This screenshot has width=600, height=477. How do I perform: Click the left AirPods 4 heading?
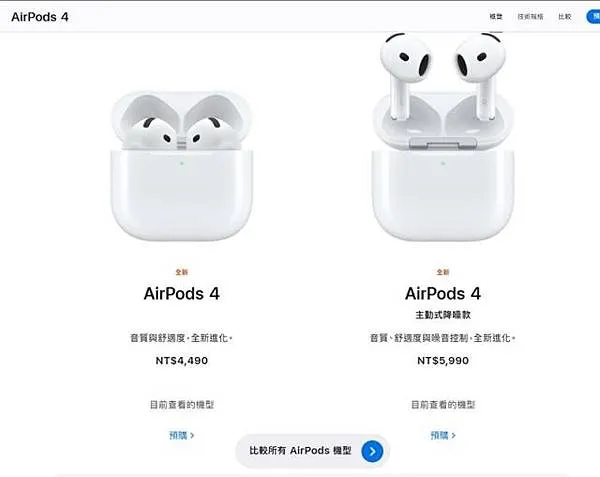click(x=182, y=294)
